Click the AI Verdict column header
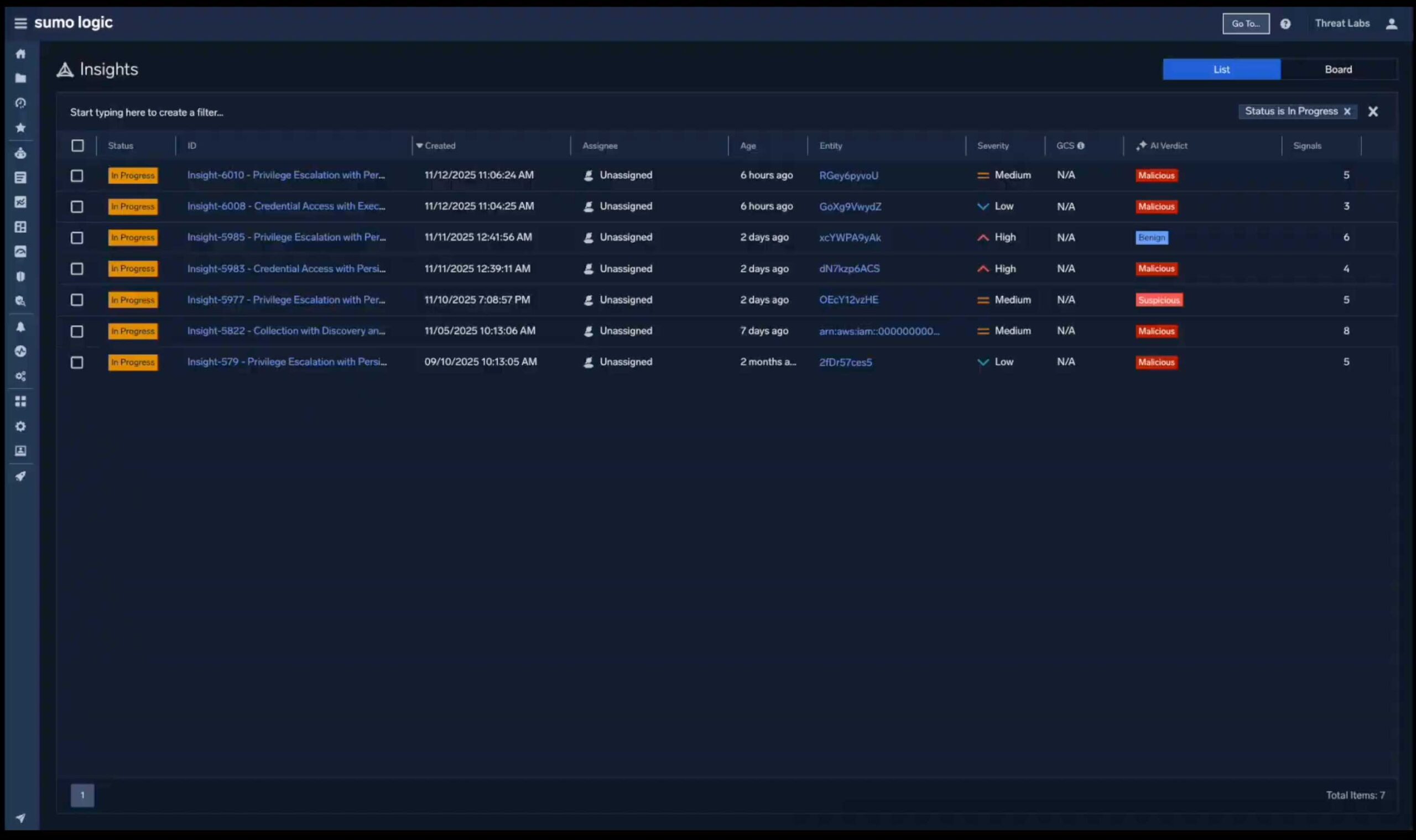 [x=1168, y=145]
